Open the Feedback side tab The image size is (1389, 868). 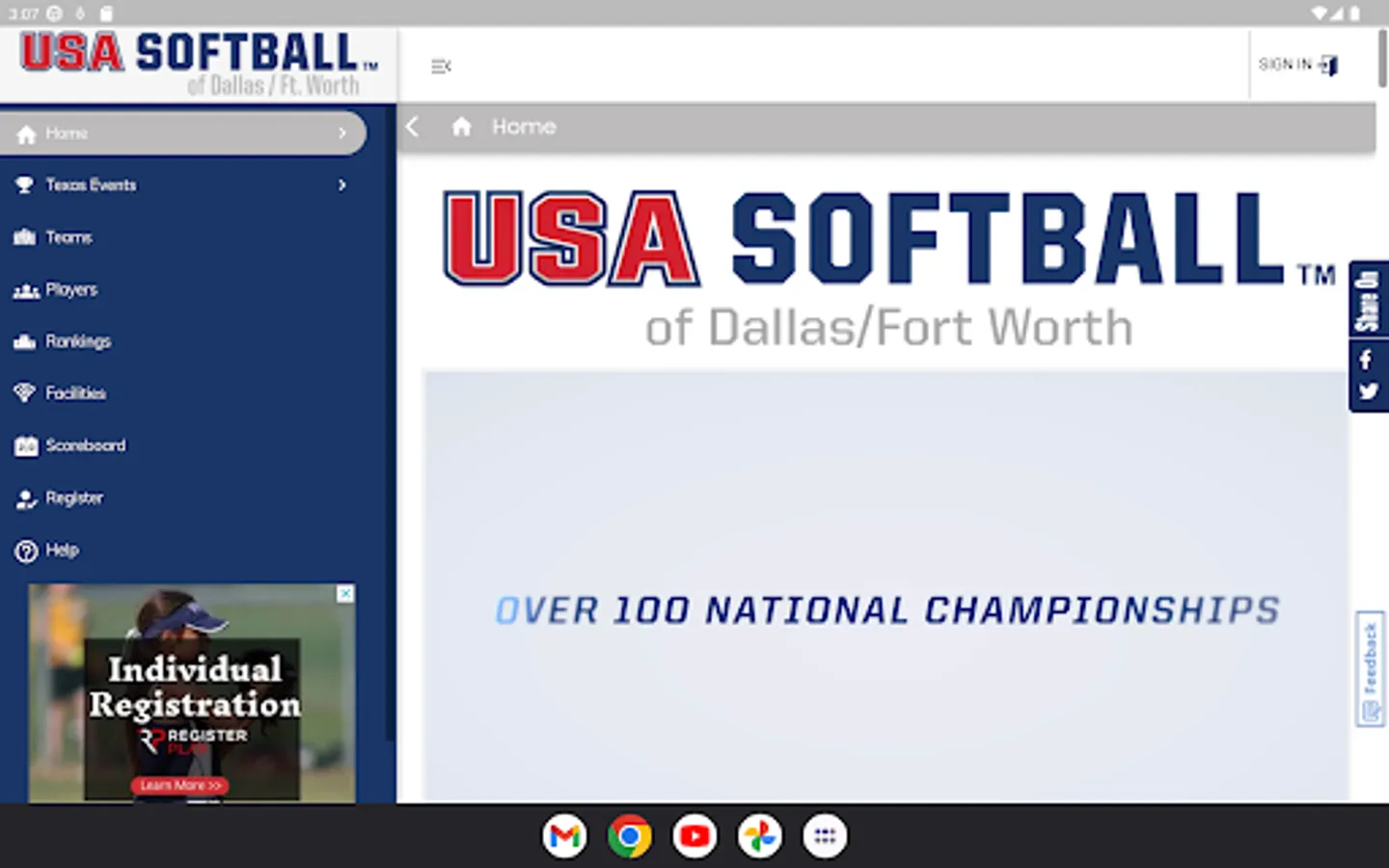click(1370, 668)
